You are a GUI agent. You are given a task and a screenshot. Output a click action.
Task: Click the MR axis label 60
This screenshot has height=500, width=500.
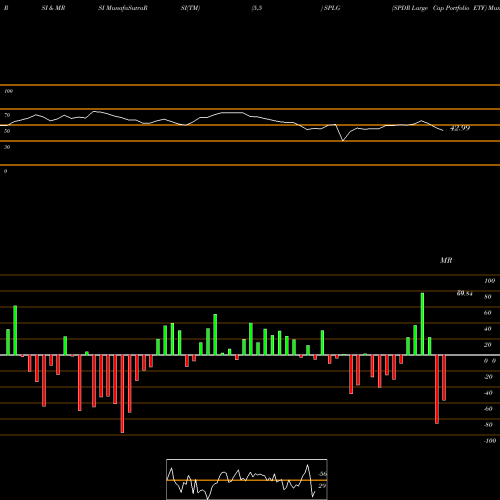pyautogui.click(x=488, y=313)
